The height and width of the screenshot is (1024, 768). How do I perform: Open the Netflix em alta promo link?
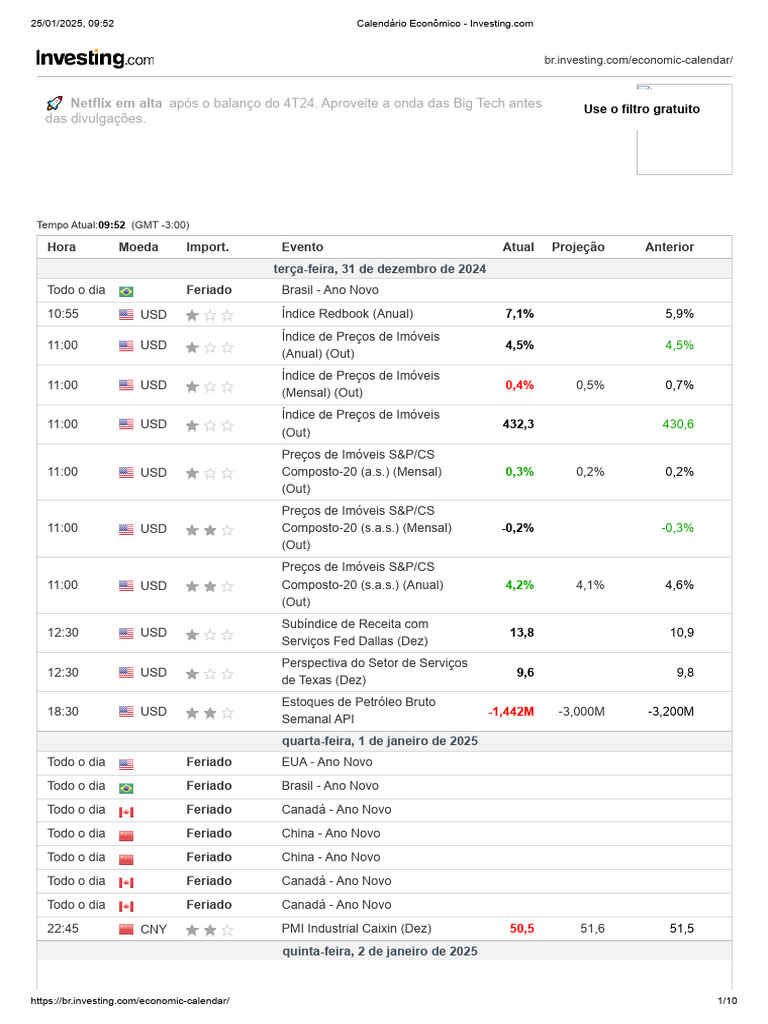click(x=116, y=103)
